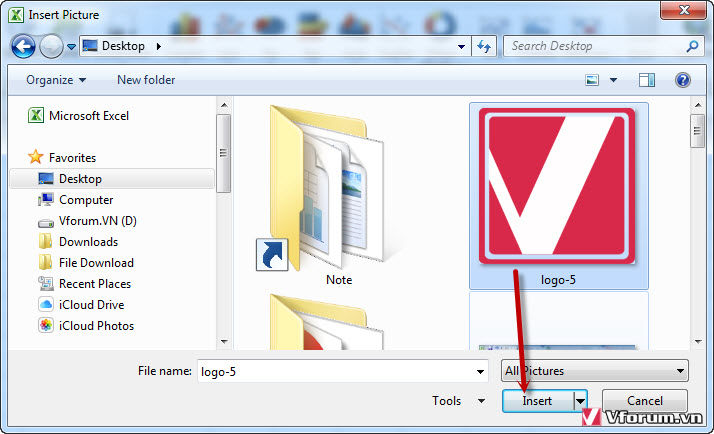Click the Desktop icon in address bar
Viewport: 714px width, 434px height.
point(90,46)
